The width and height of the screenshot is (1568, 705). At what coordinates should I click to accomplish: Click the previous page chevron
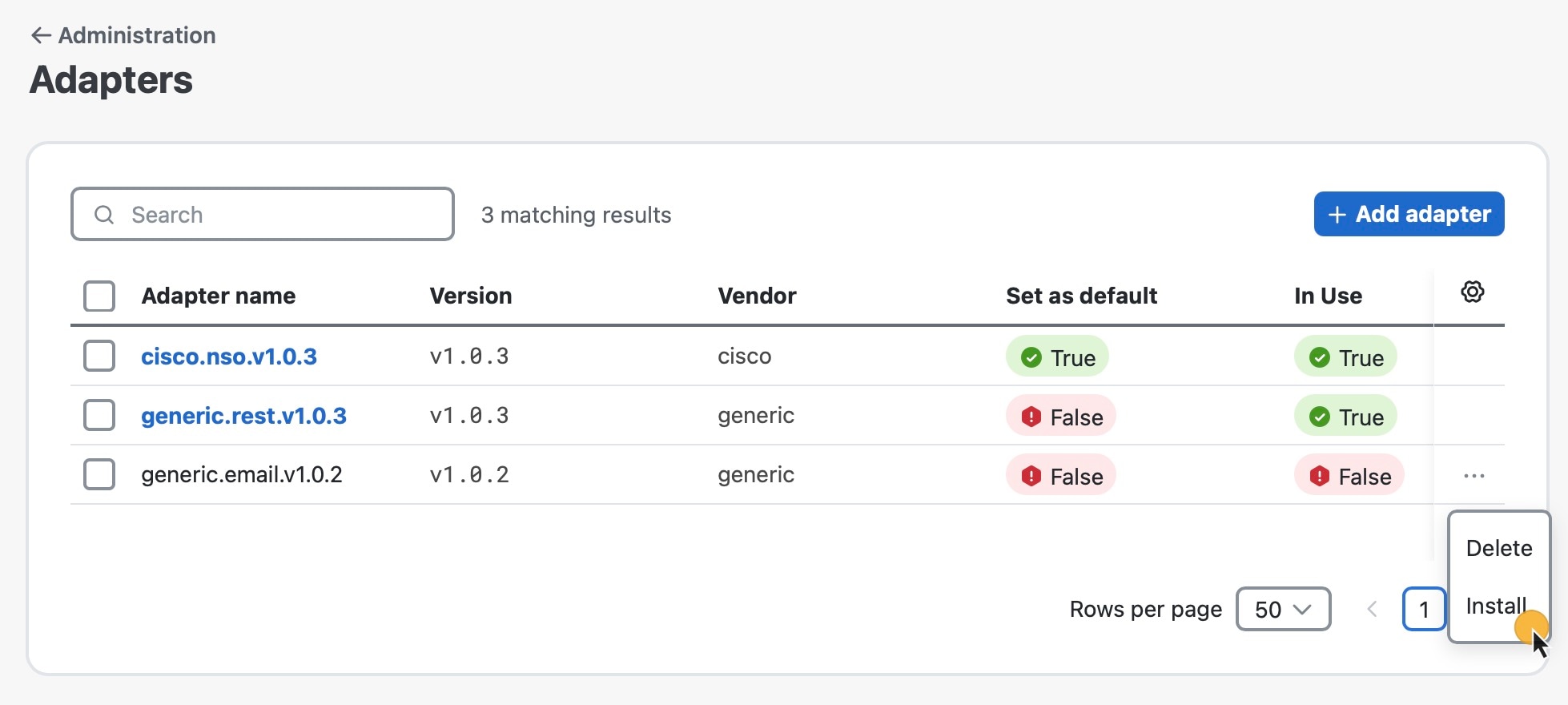pos(1372,610)
